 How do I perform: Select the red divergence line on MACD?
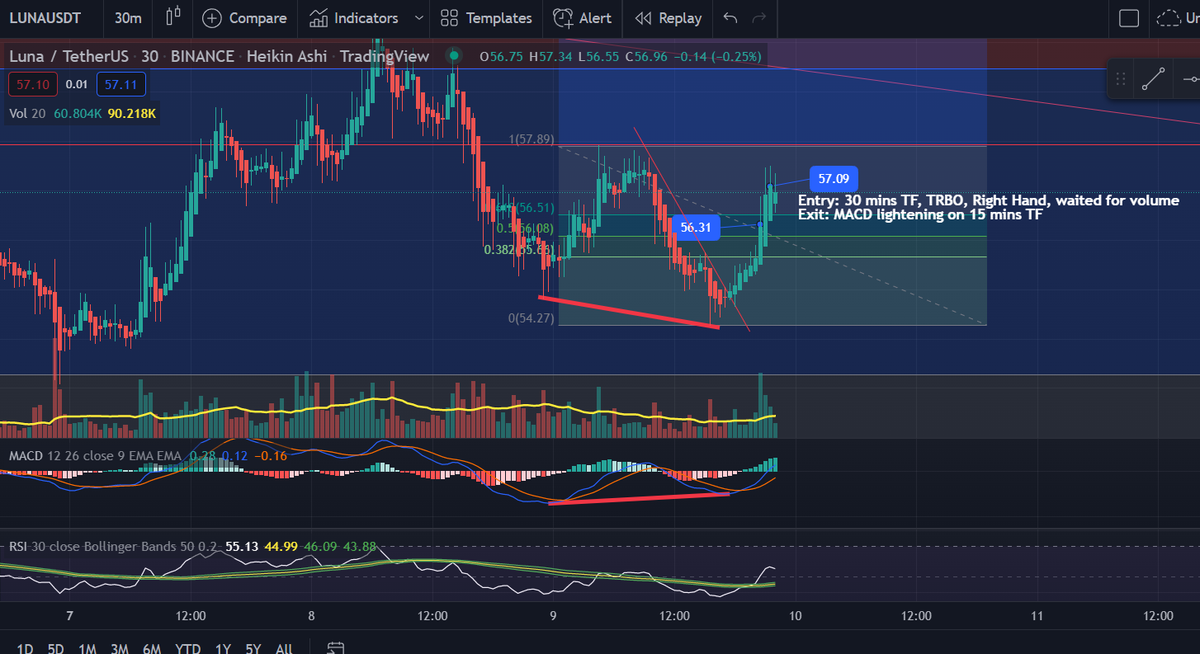click(638, 498)
